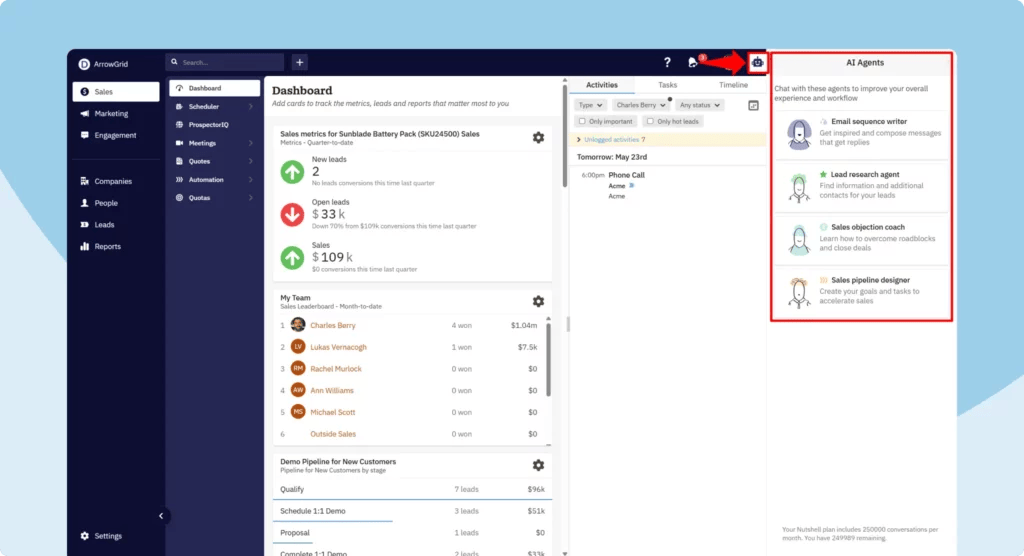The width and height of the screenshot is (1024, 556).
Task: Open settings gear for Sales metrics card
Action: pyautogui.click(x=538, y=137)
